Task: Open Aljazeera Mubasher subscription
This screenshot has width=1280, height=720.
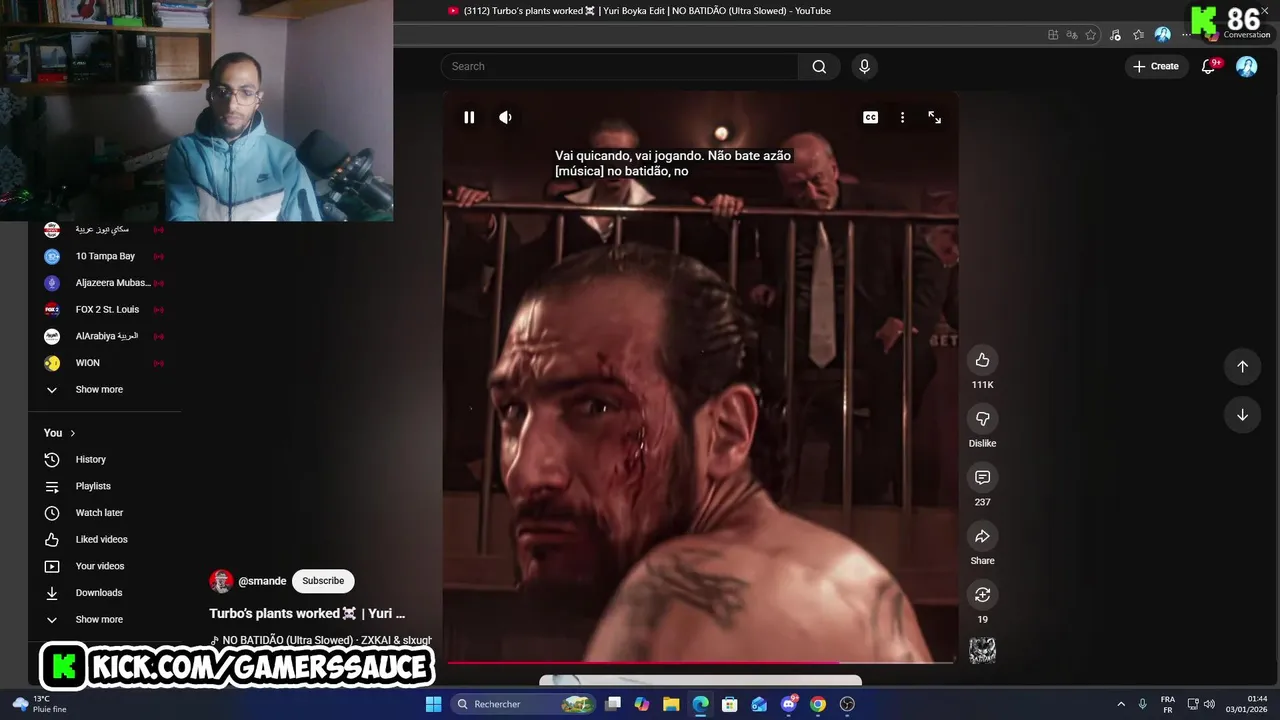Action: point(105,283)
